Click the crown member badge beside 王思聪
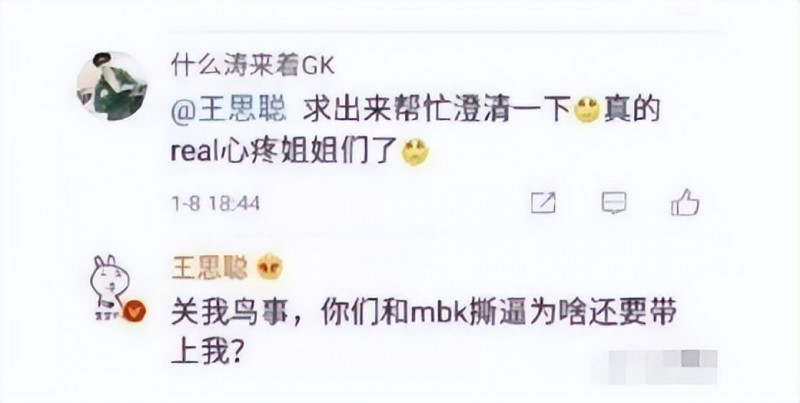 270,267
